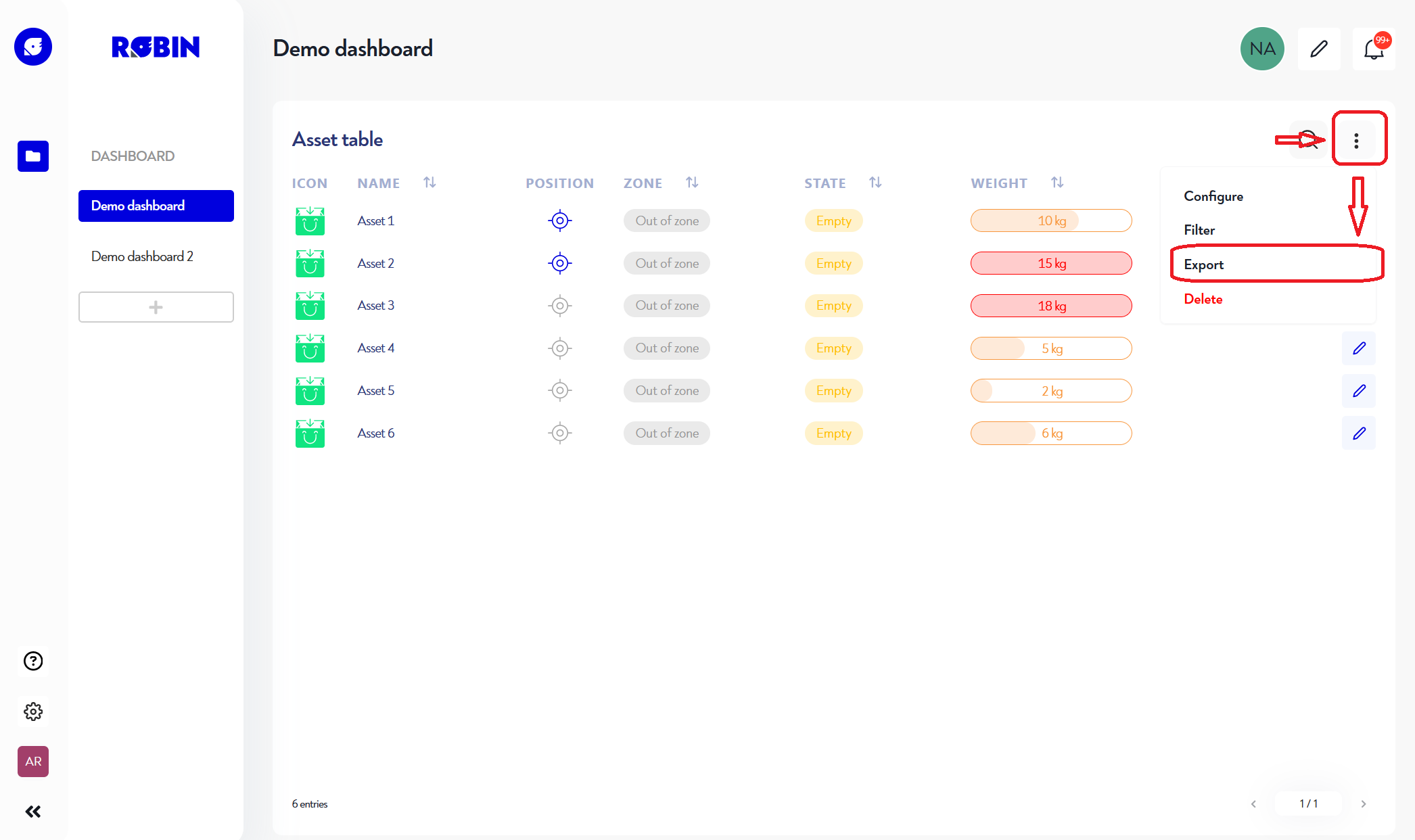Edit Asset 6 row with pencil icon
The width and height of the screenshot is (1415, 840).
(x=1359, y=434)
